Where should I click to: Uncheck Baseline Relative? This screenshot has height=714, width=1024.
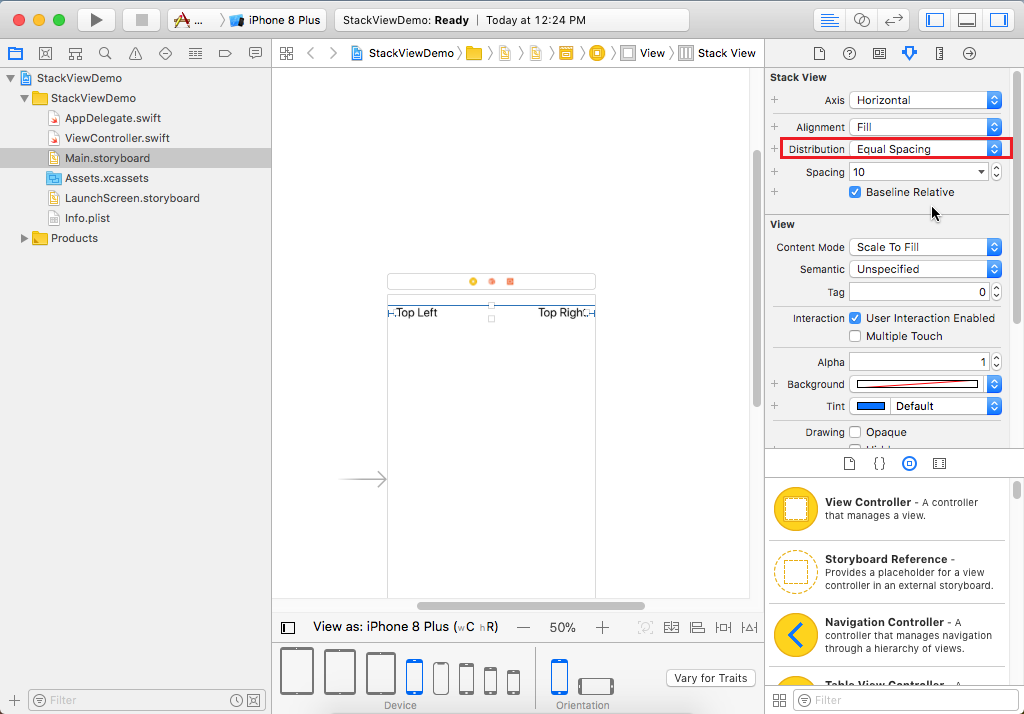pyautogui.click(x=855, y=192)
